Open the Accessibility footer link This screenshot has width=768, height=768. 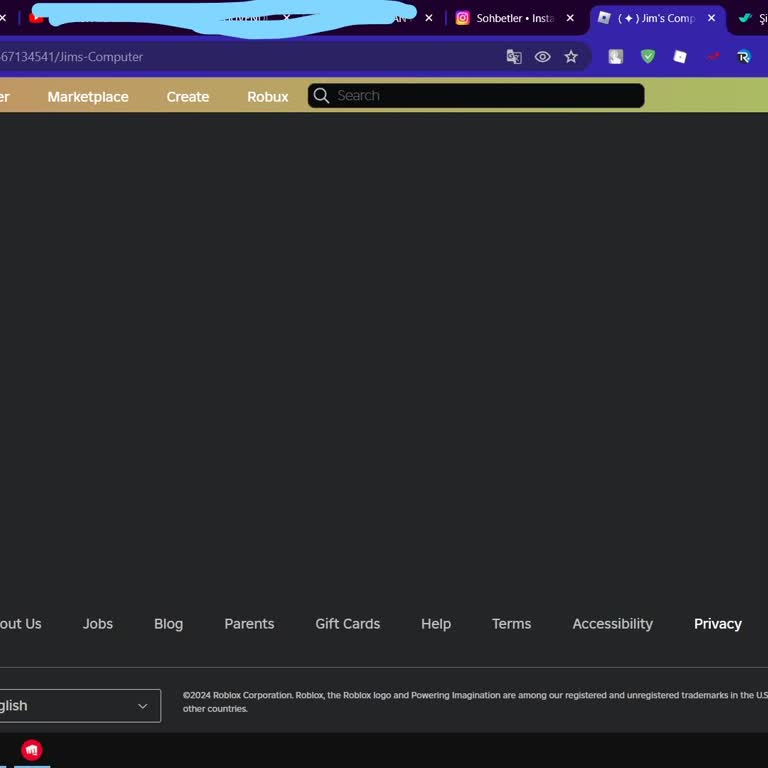[613, 624]
